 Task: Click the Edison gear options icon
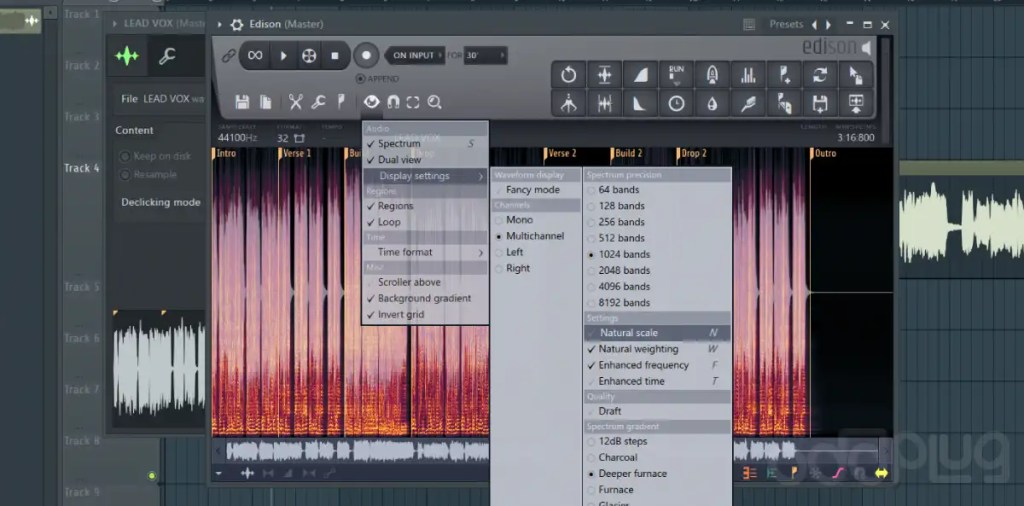(x=237, y=24)
